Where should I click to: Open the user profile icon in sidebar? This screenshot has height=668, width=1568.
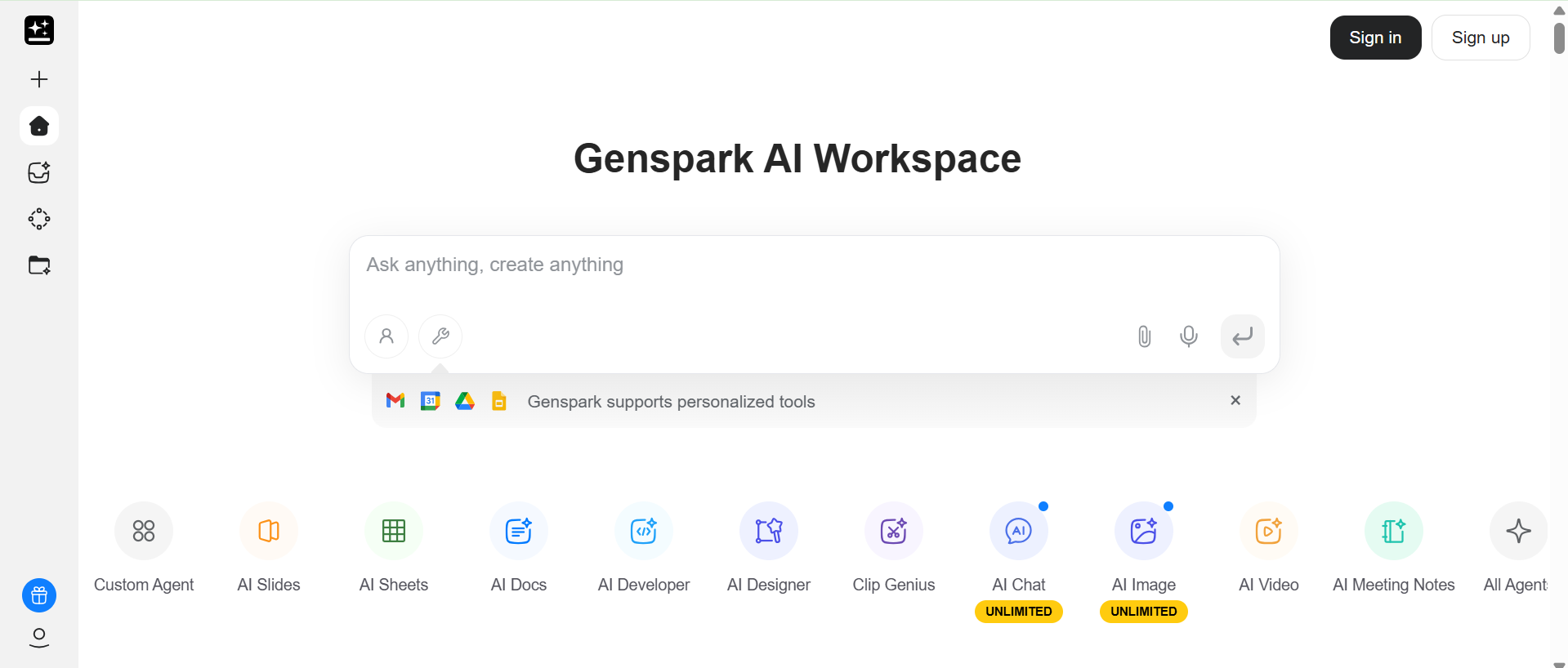[x=39, y=638]
